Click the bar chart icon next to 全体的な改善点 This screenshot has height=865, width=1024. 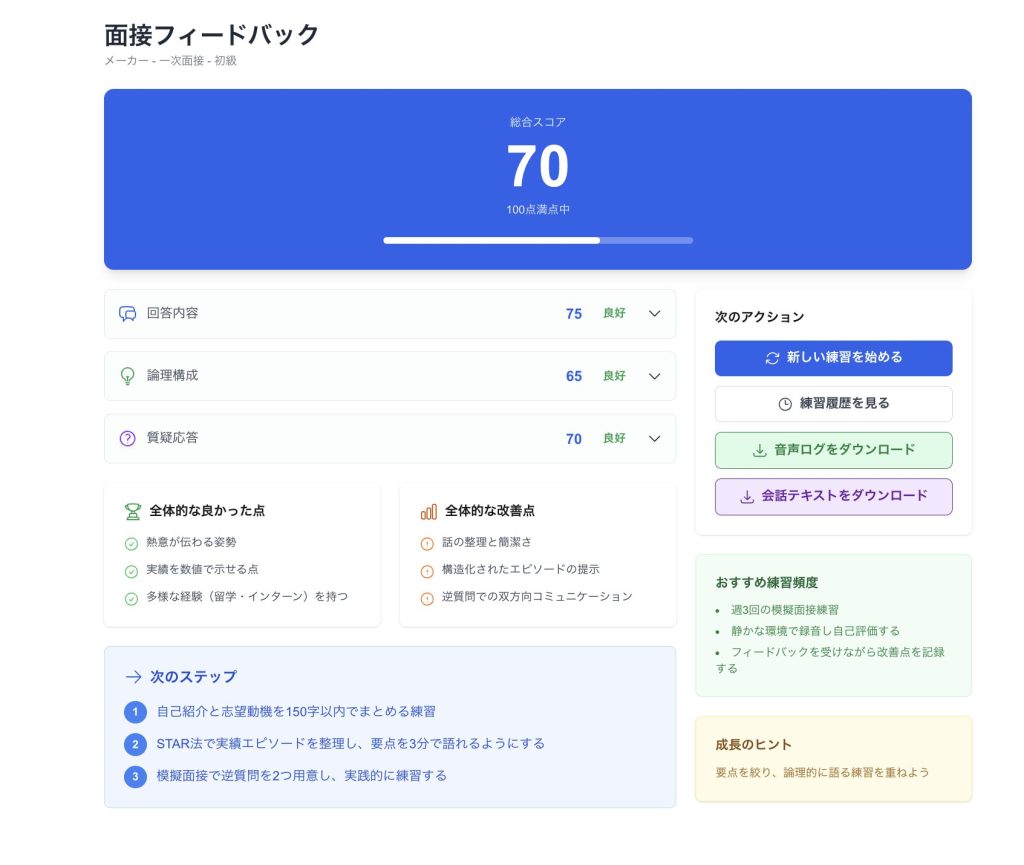pyautogui.click(x=429, y=511)
